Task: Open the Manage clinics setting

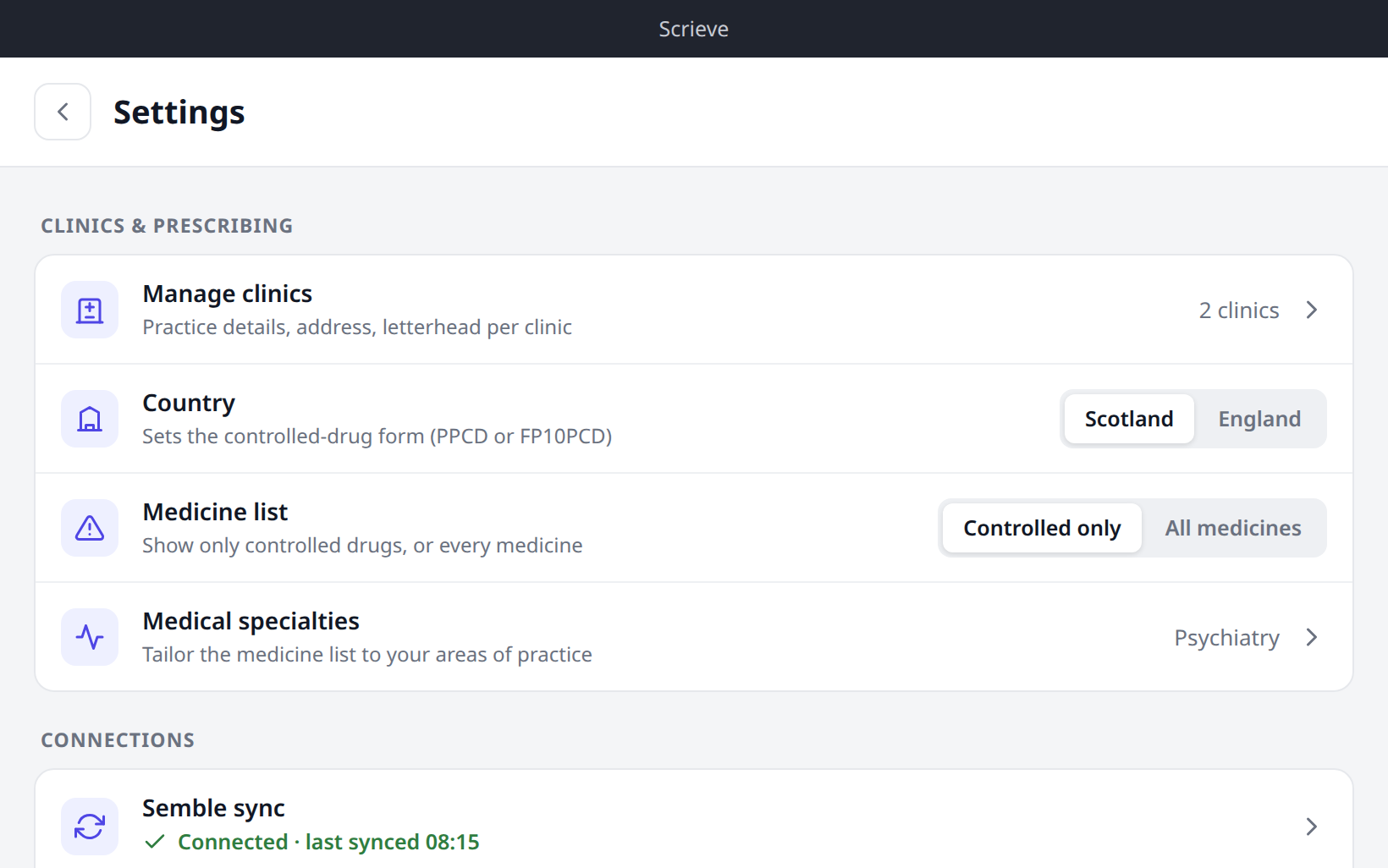Action: click(x=694, y=310)
